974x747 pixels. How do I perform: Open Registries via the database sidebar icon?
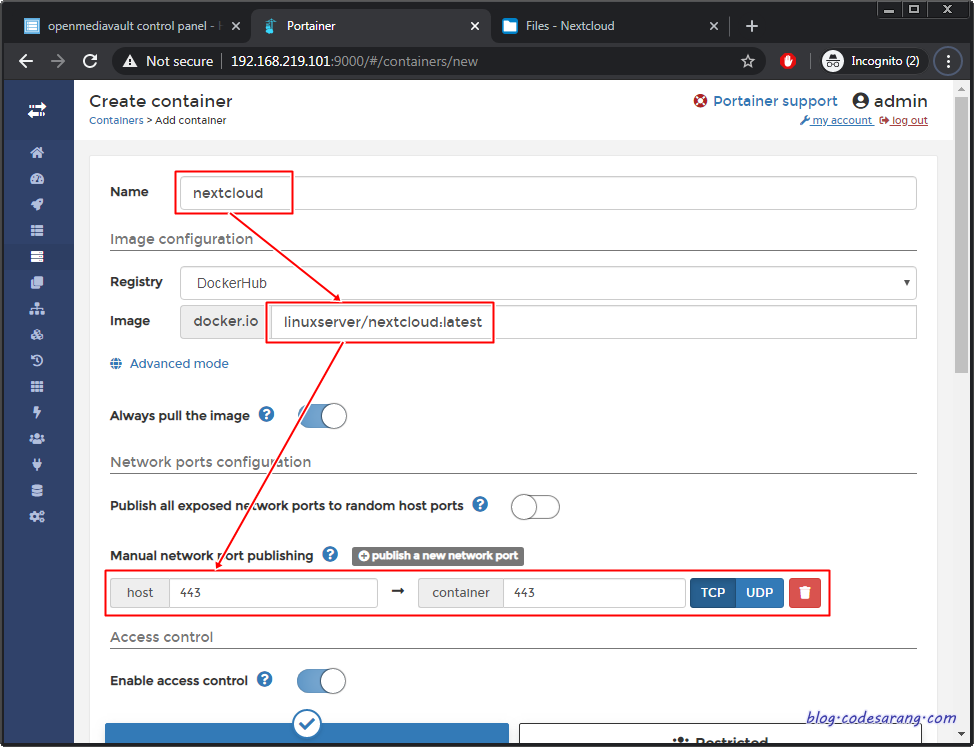click(37, 491)
